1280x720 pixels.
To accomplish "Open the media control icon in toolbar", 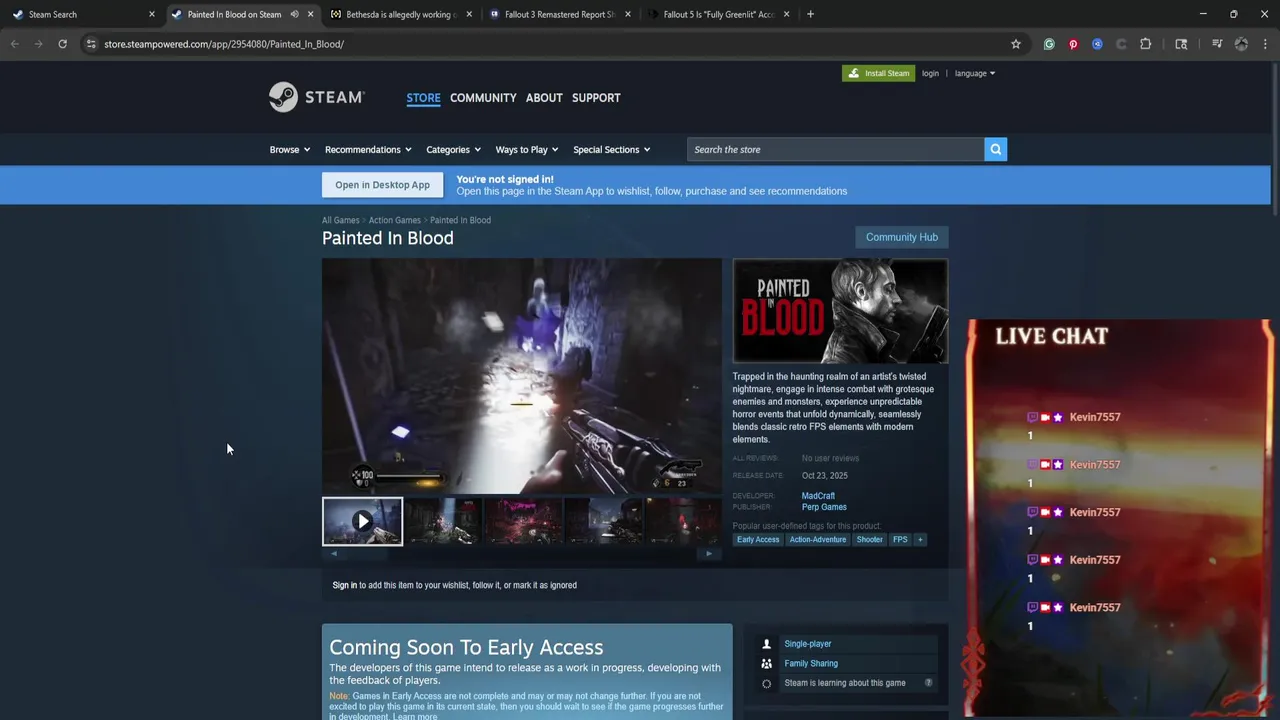I will coord(1217,44).
